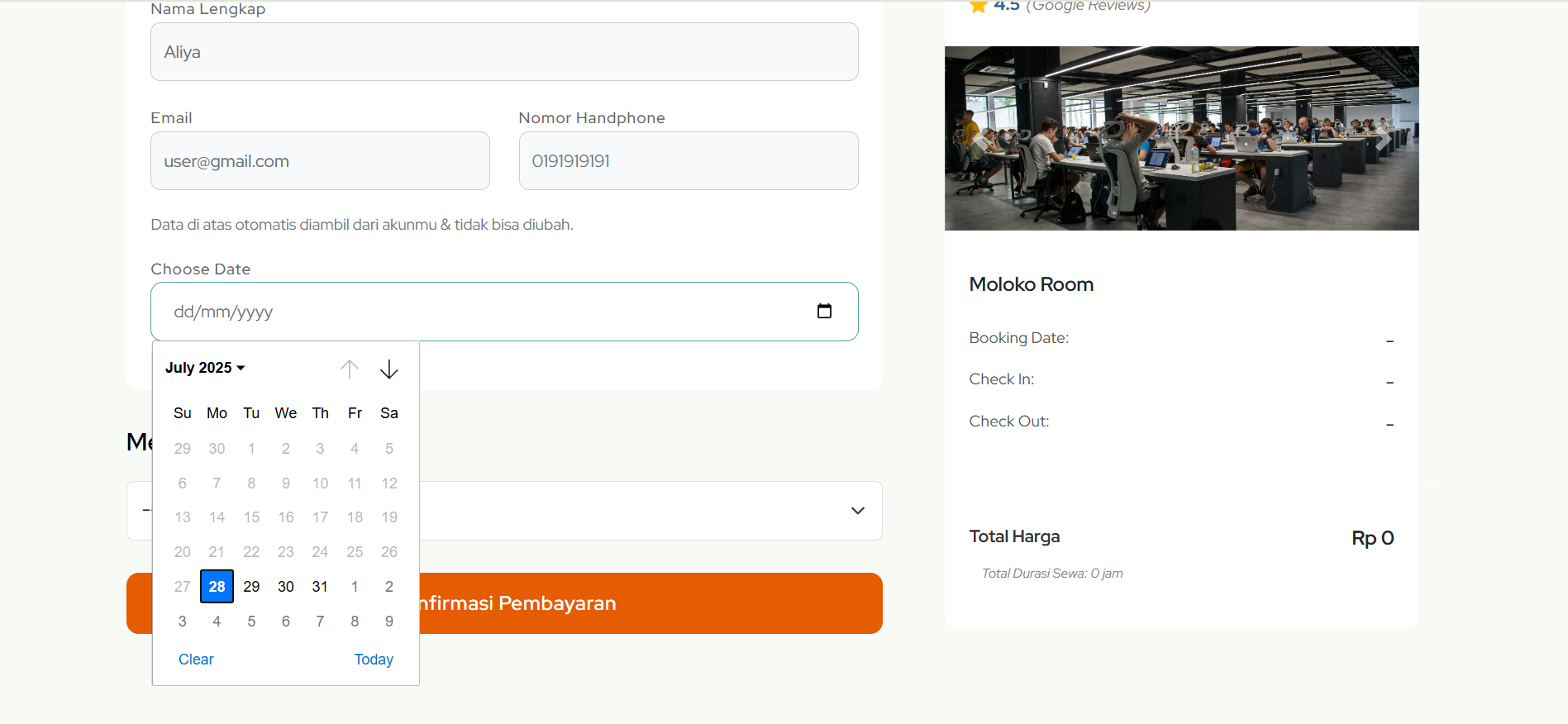Click the Choose Date label

click(201, 269)
